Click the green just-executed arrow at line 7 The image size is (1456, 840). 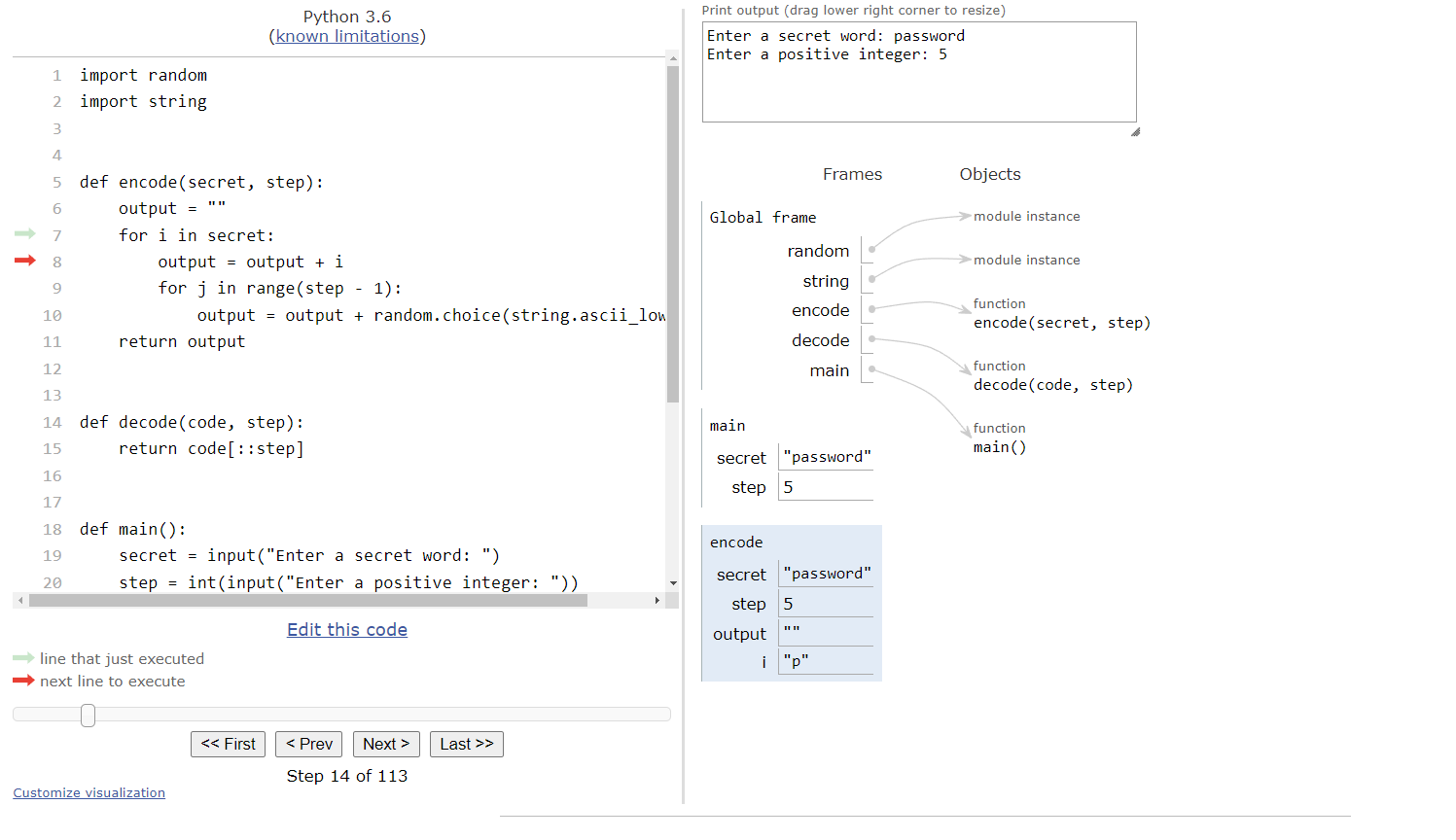[x=25, y=233]
